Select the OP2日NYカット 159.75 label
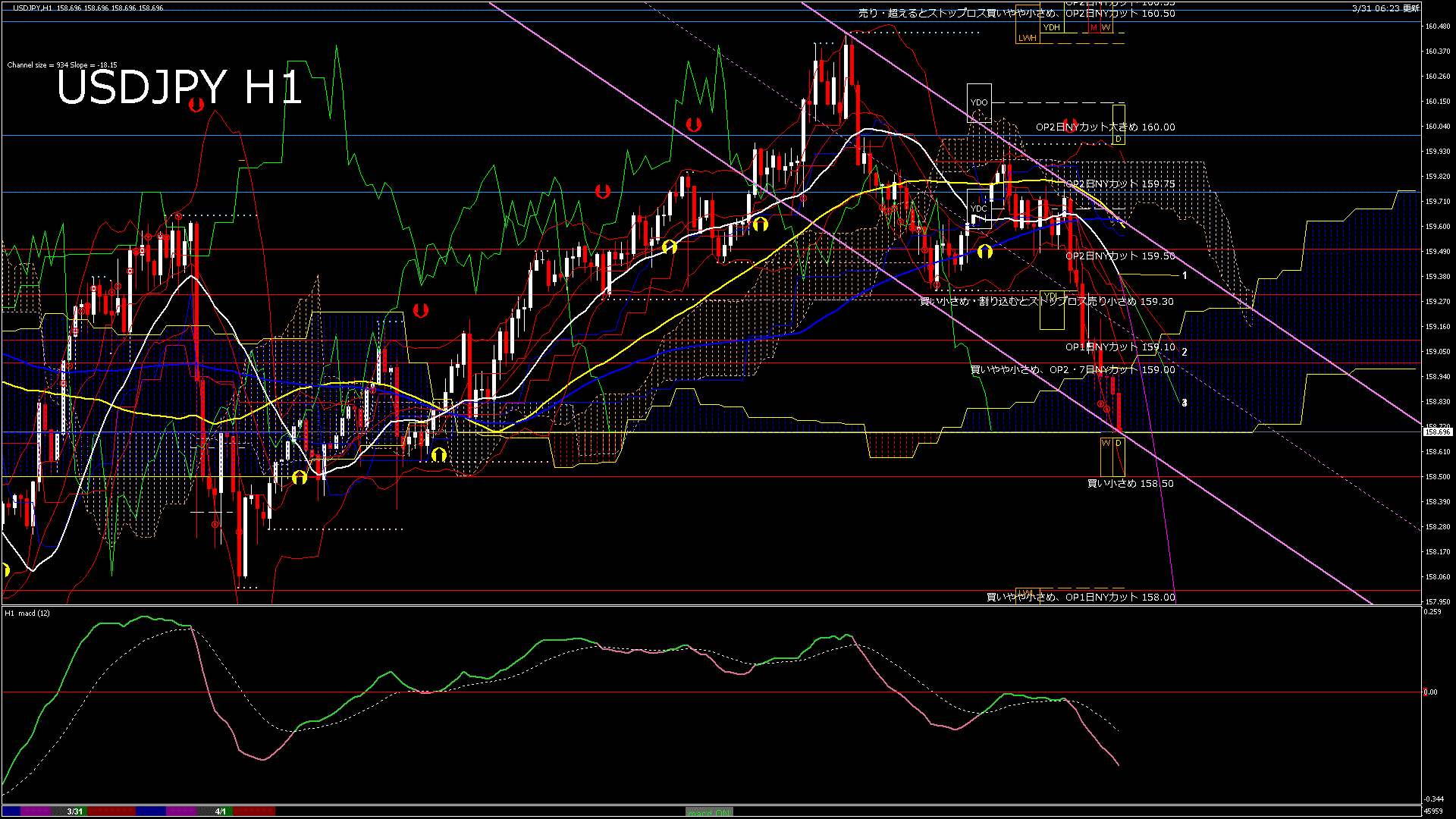The image size is (1456, 819). (x=1120, y=184)
